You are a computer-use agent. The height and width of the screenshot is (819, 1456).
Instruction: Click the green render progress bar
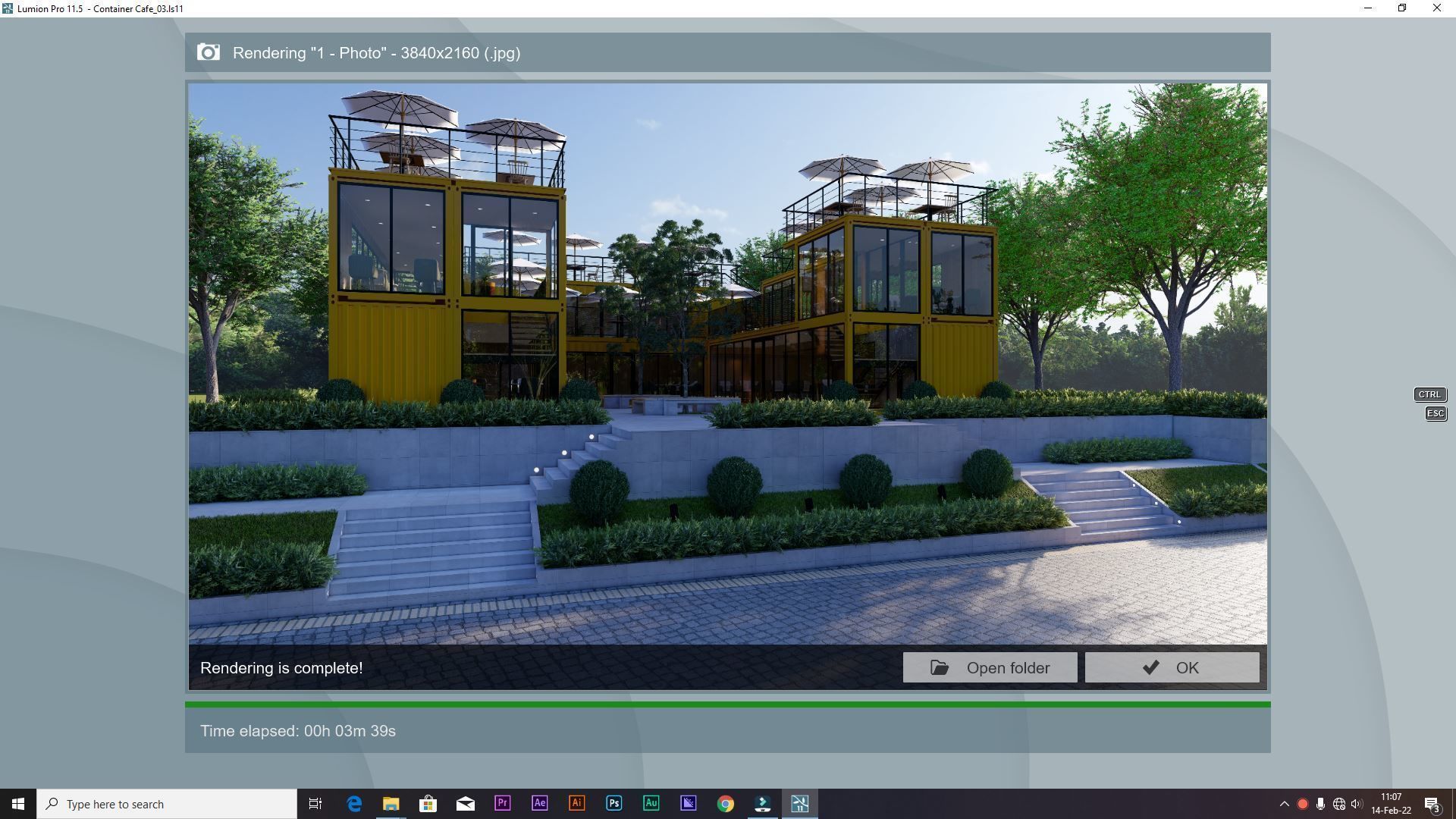pyautogui.click(x=728, y=704)
